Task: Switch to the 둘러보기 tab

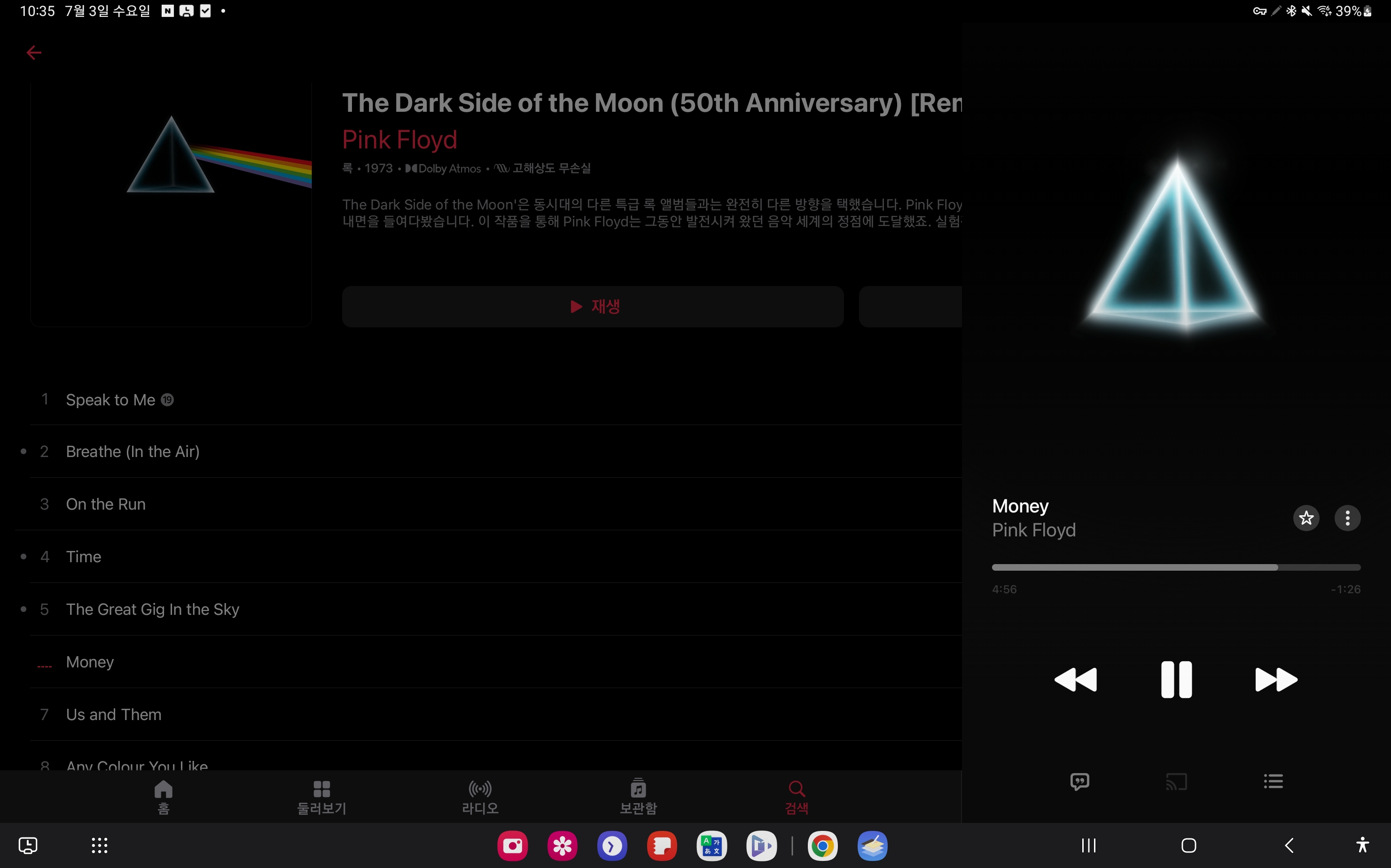Action: 321,797
